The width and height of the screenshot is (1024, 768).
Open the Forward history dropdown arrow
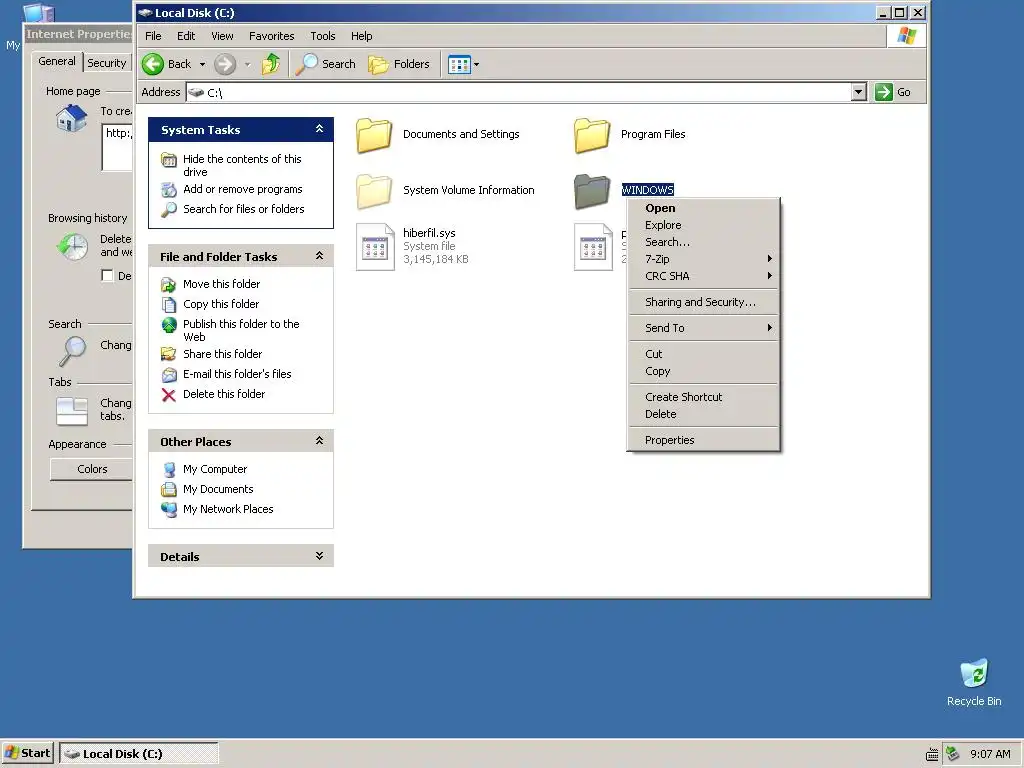tap(248, 64)
